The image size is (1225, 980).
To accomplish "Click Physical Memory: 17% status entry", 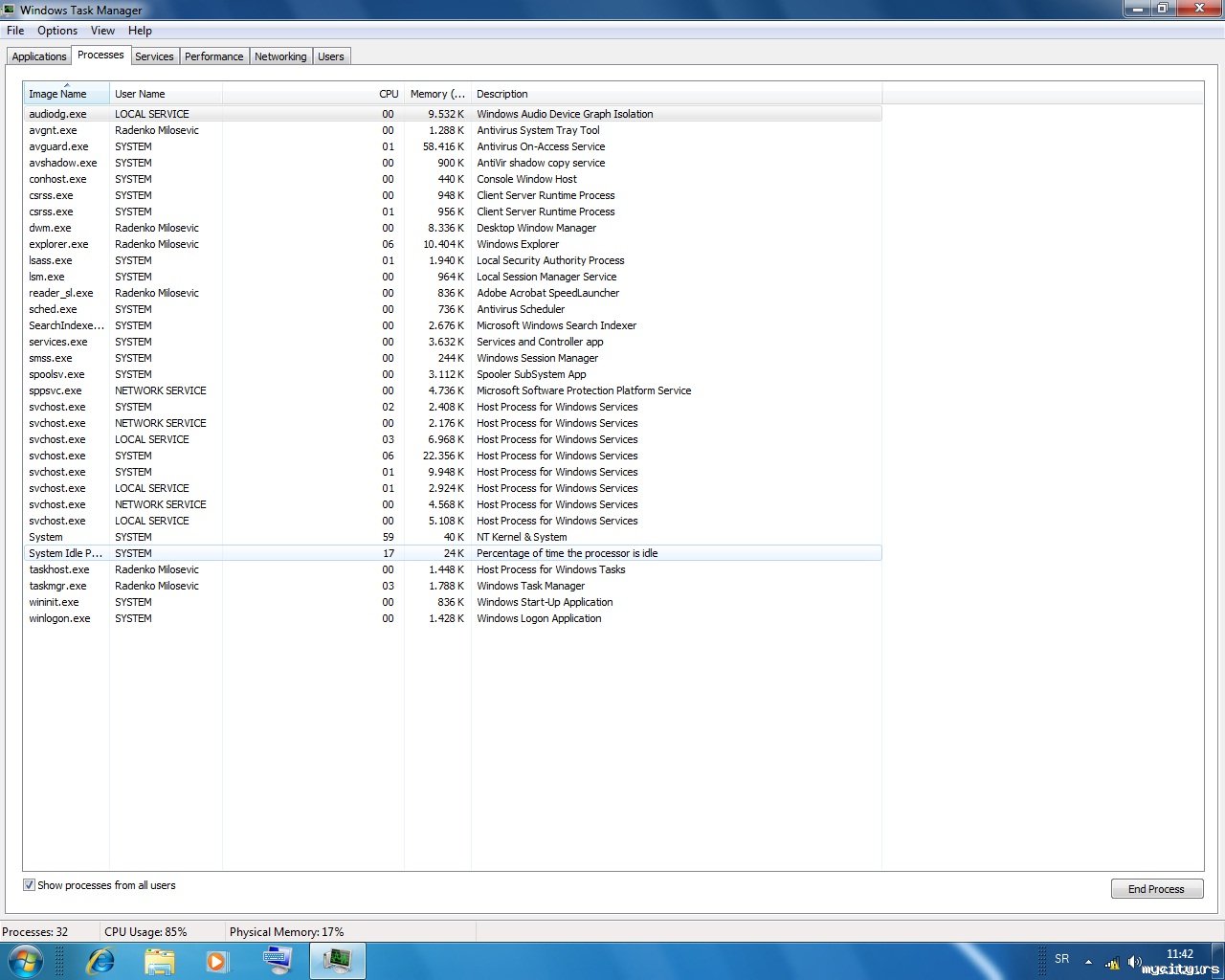I will (286, 932).
